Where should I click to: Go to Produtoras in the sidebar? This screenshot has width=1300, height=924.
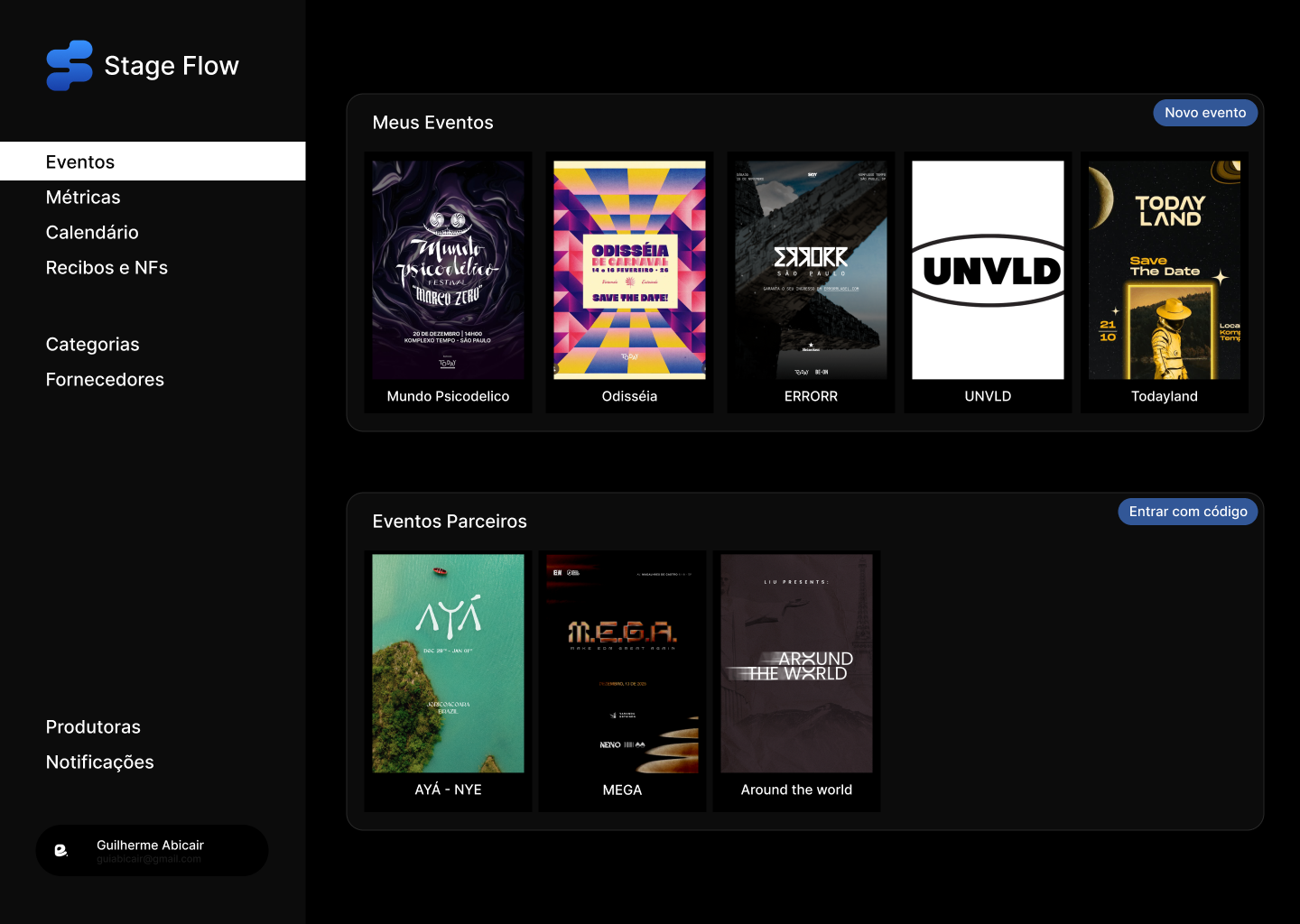(x=93, y=727)
